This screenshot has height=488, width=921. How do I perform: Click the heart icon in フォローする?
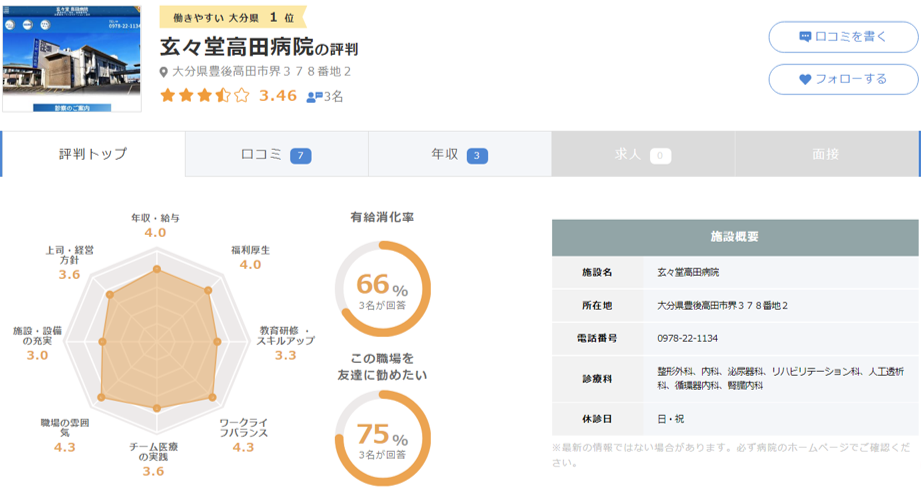[x=805, y=79]
